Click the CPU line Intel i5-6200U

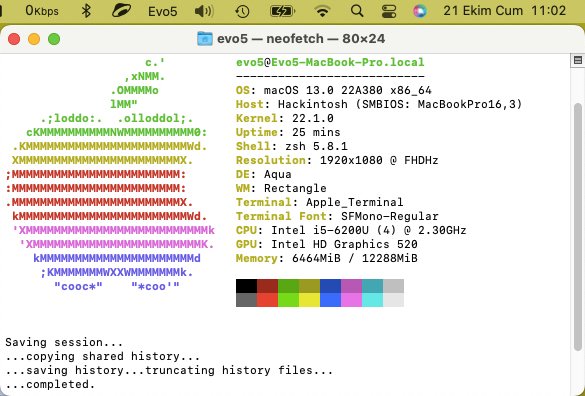click(351, 230)
